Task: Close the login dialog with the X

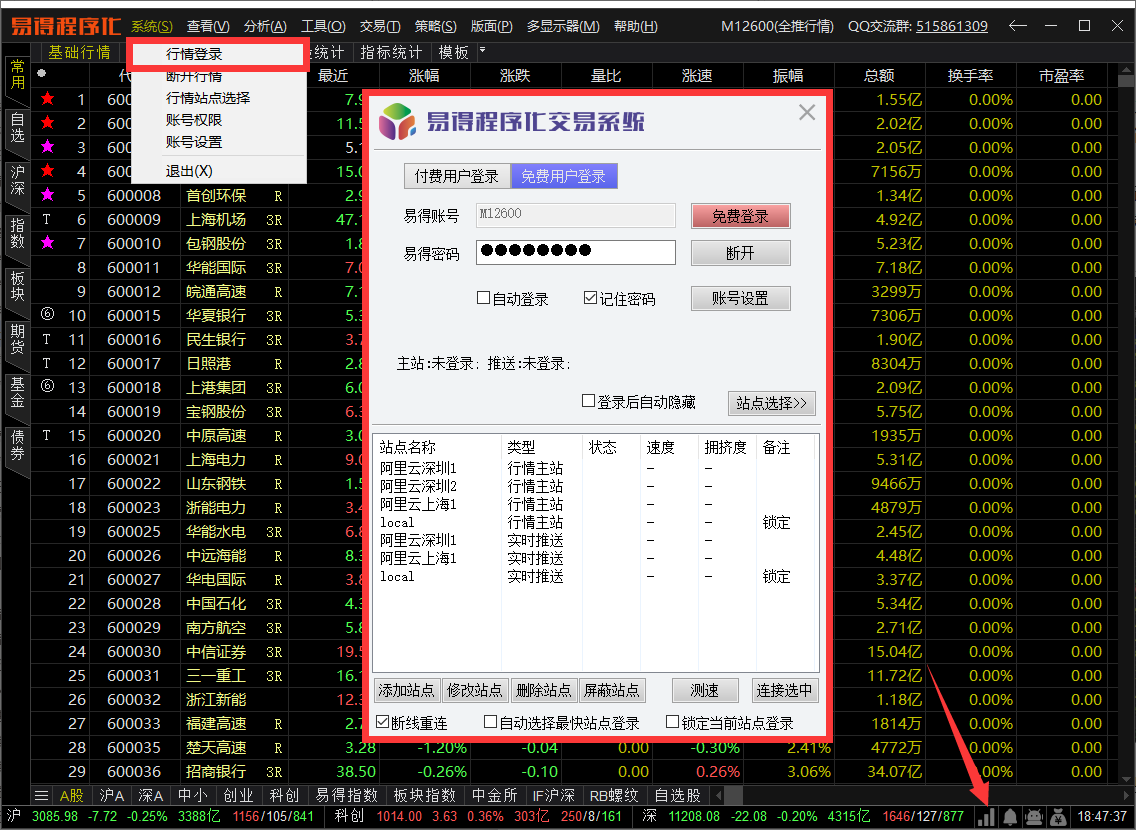Action: click(x=807, y=112)
